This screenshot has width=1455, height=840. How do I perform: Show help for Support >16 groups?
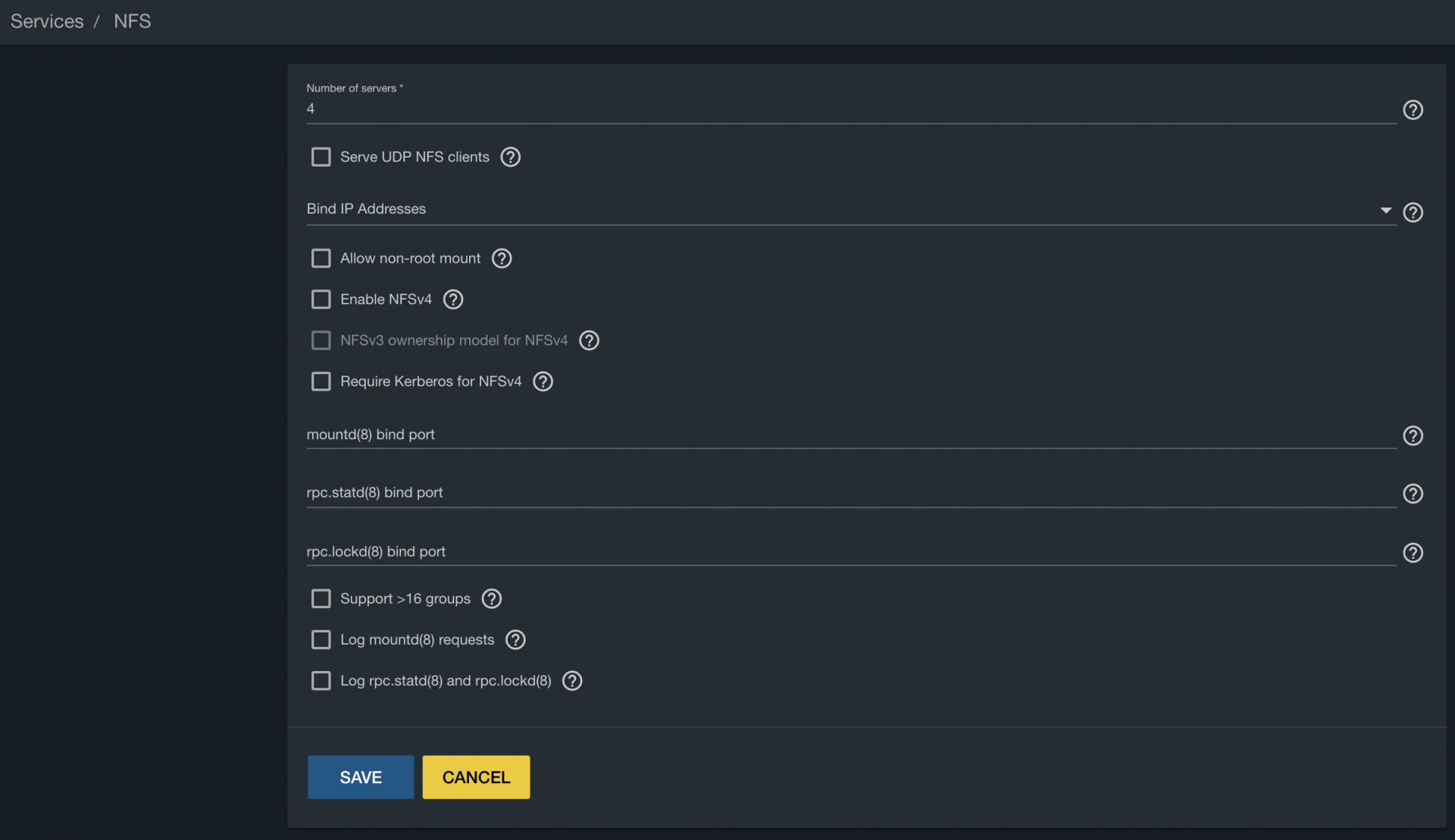[492, 599]
